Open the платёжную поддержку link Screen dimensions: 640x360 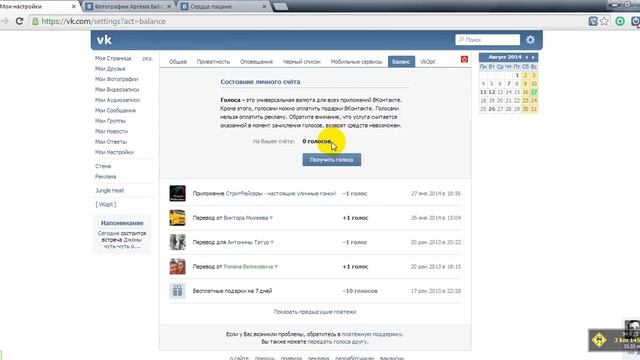[x=372, y=334]
